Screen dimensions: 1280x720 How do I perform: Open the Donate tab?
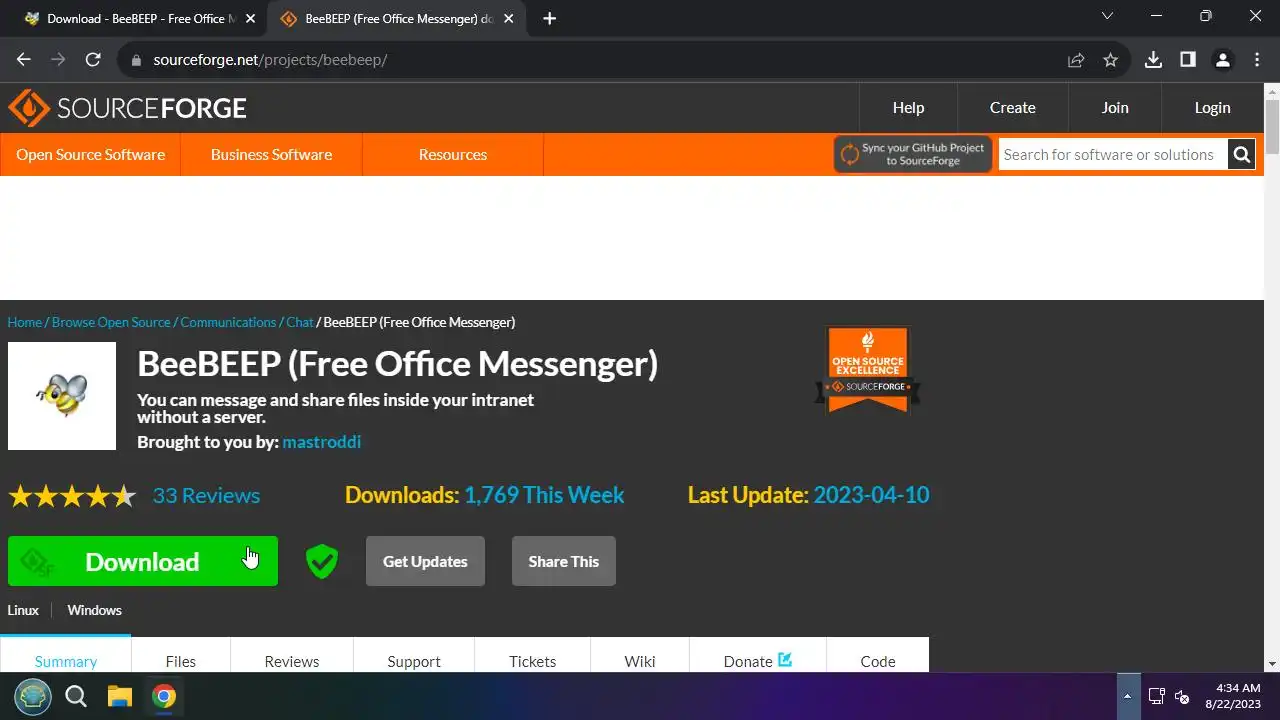[x=758, y=661]
